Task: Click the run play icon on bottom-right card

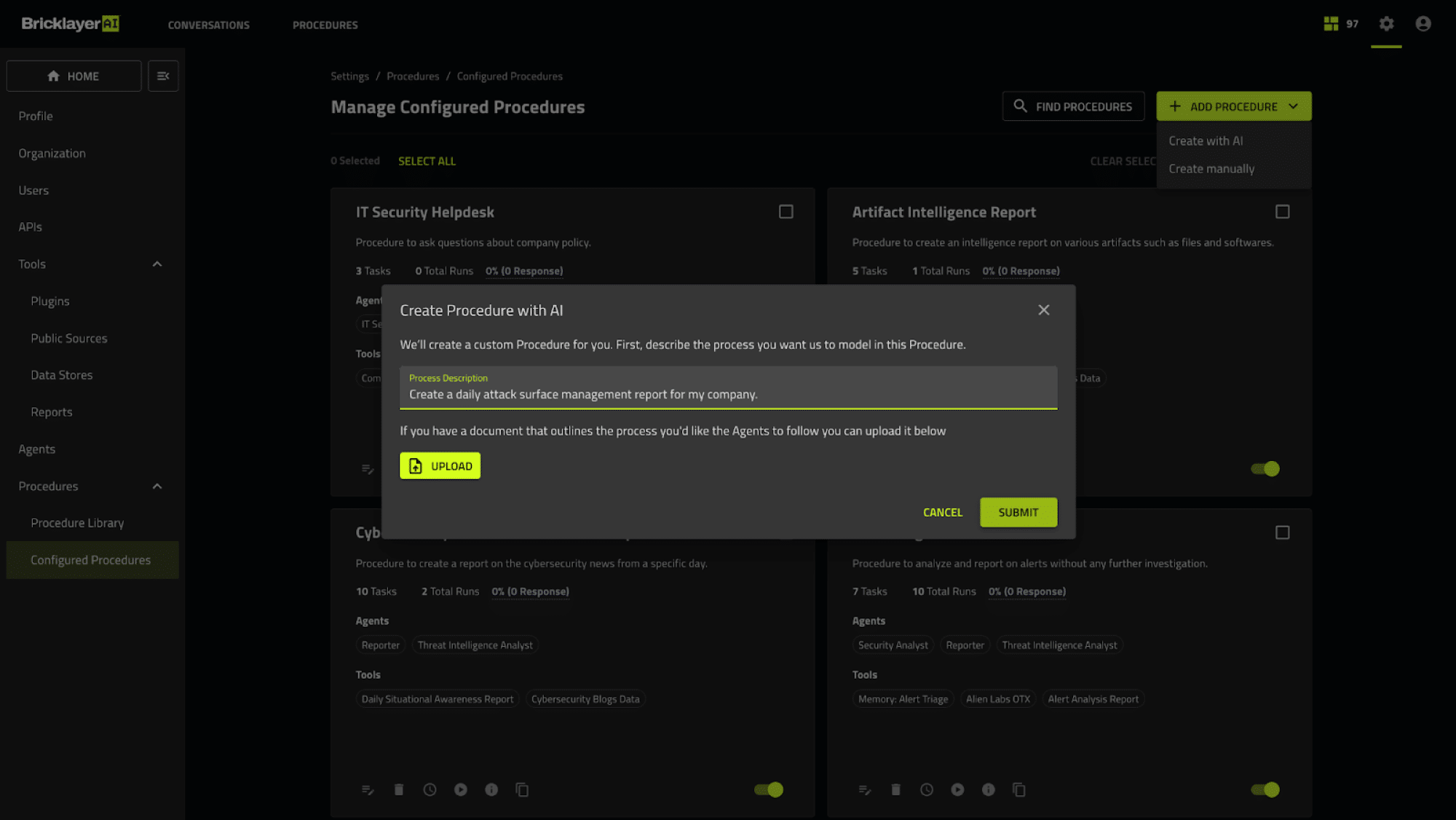Action: coord(957,789)
